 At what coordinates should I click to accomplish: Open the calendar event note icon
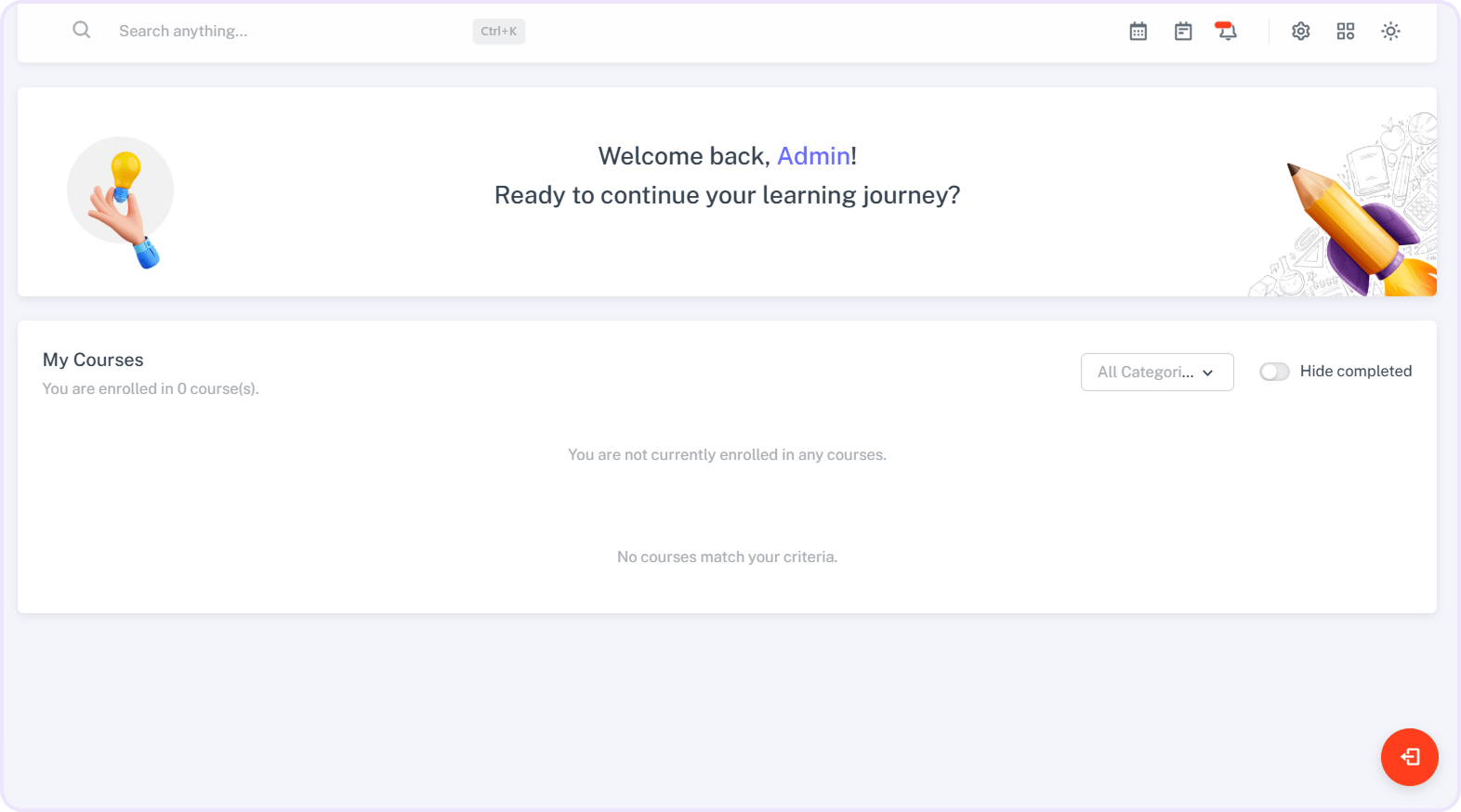1182,32
